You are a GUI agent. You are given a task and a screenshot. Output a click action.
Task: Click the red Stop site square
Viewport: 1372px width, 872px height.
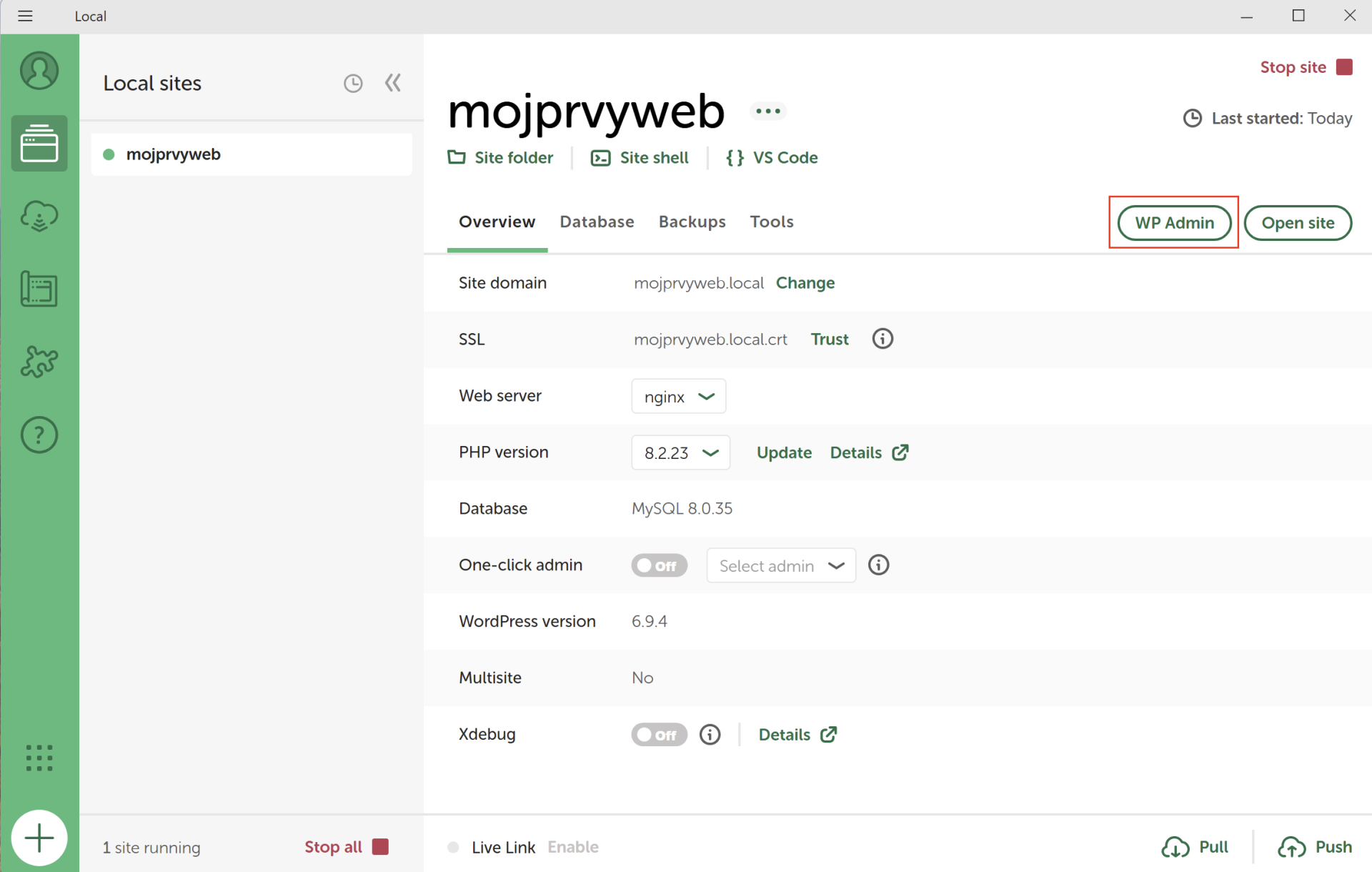[1344, 67]
